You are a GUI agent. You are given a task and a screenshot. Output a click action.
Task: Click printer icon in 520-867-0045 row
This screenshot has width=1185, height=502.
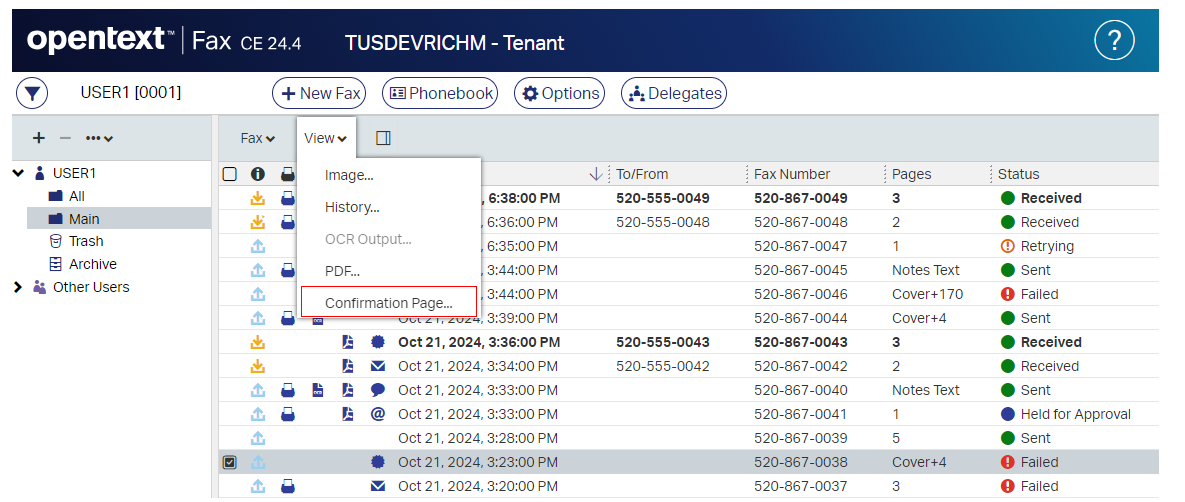pyautogui.click(x=288, y=270)
